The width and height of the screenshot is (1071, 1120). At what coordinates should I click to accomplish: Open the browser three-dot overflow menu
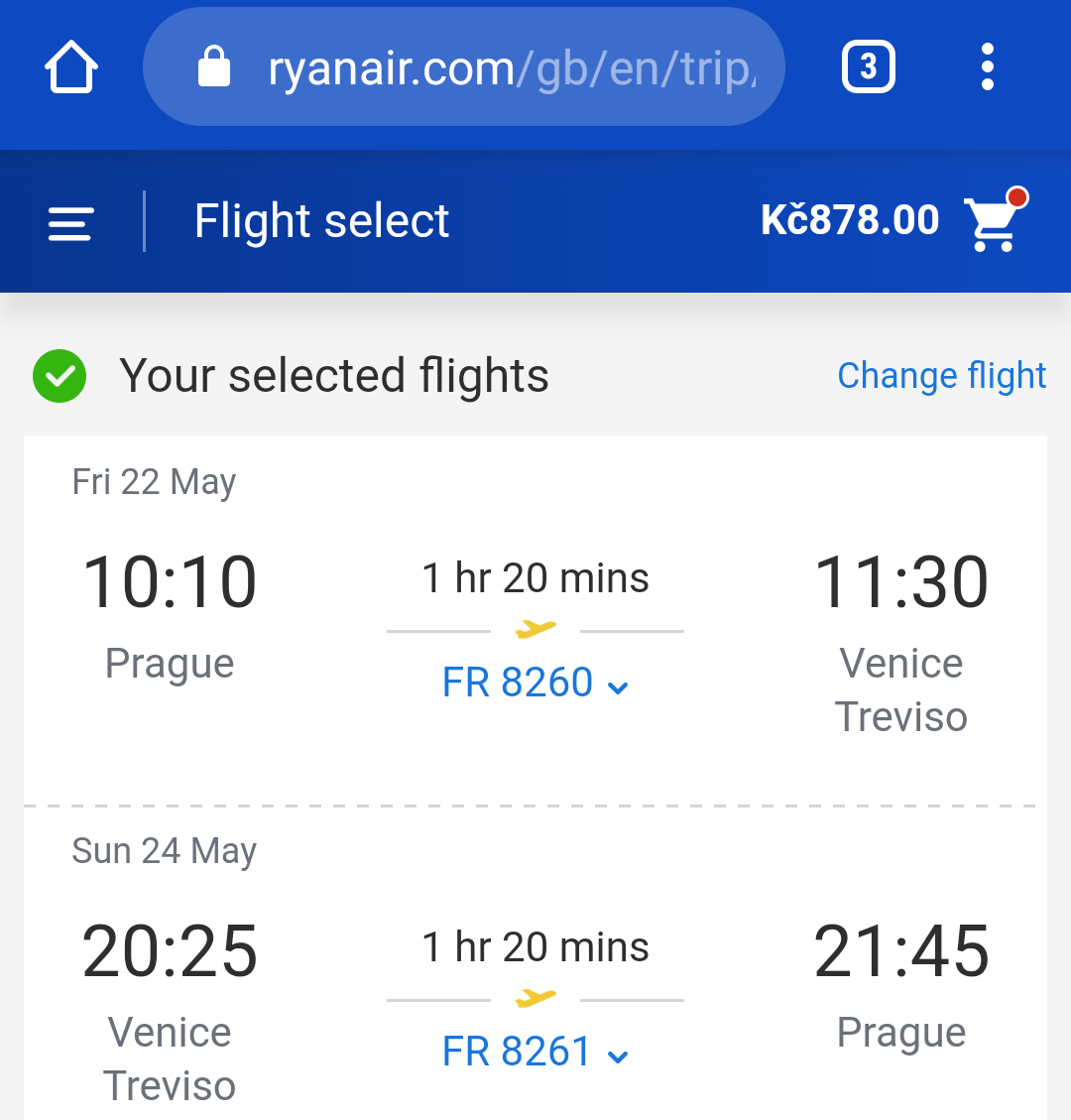(x=988, y=67)
